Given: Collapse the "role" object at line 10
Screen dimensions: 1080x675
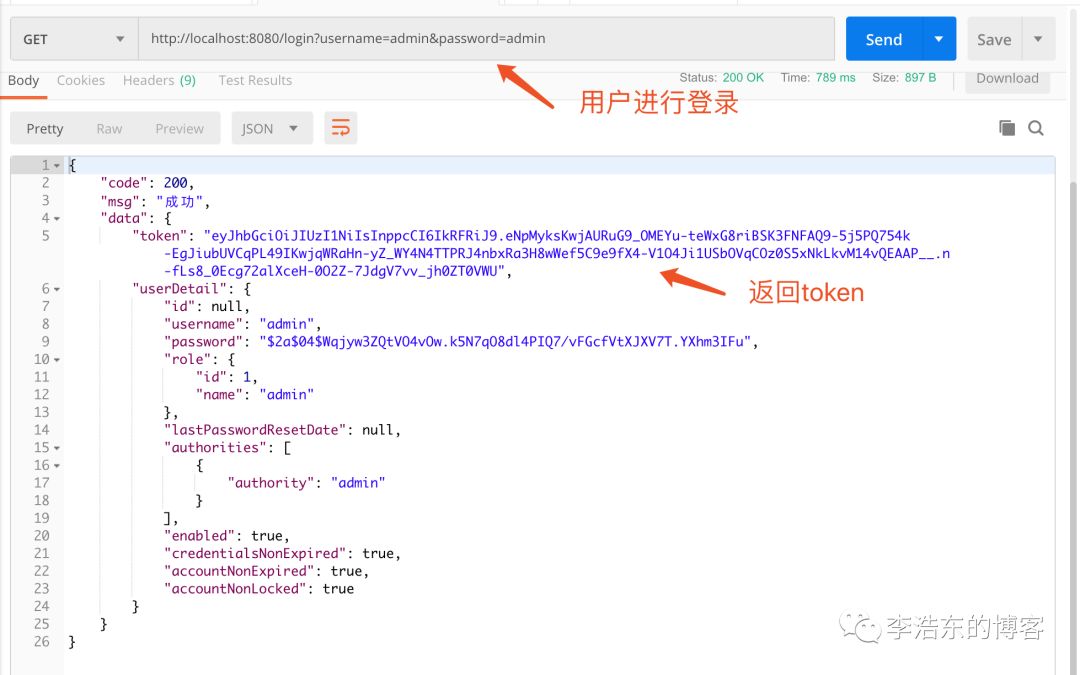Looking at the screenshot, I should (x=56, y=360).
